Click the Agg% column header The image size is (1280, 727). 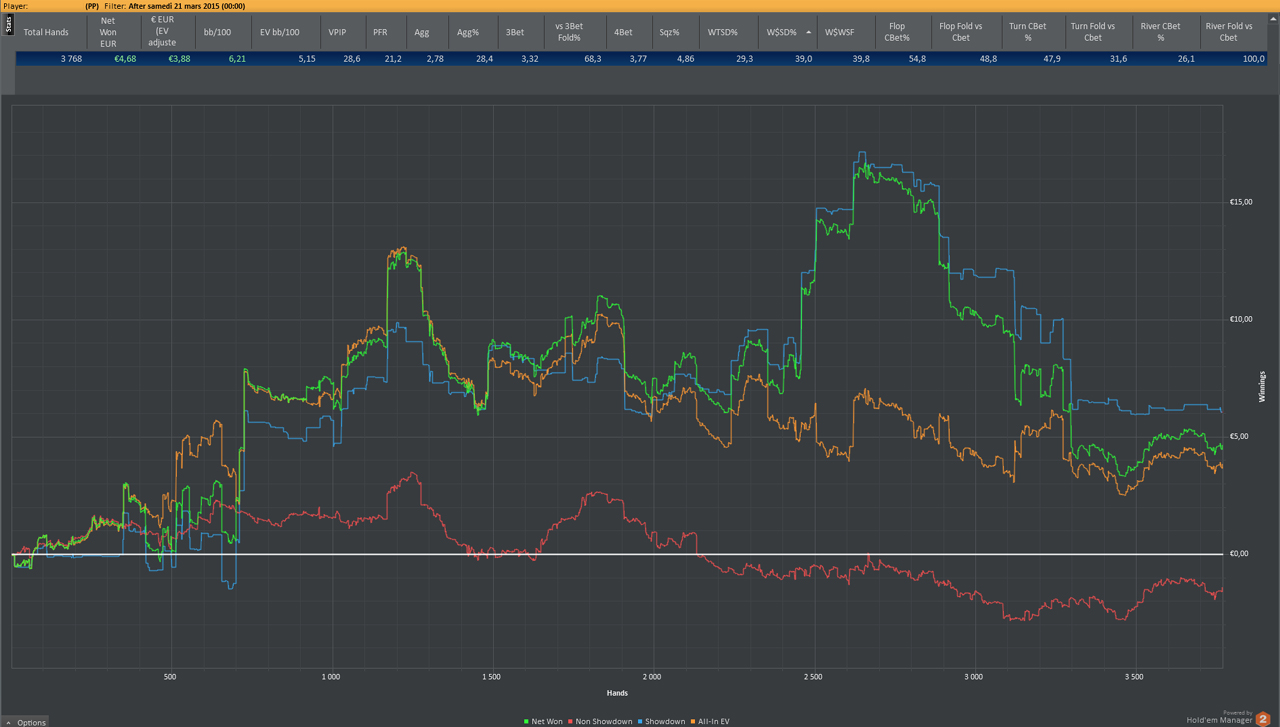click(x=473, y=32)
